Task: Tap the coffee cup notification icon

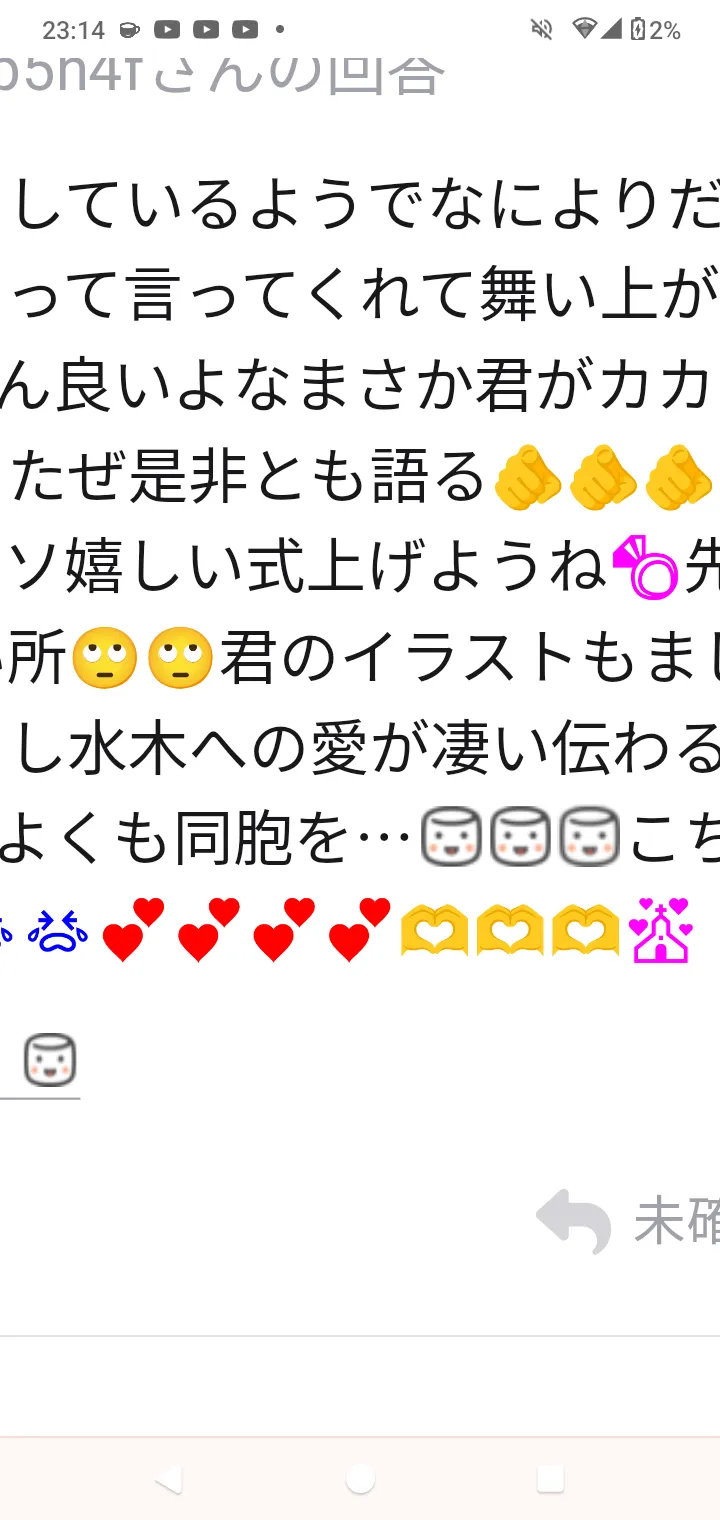Action: pyautogui.click(x=129, y=30)
